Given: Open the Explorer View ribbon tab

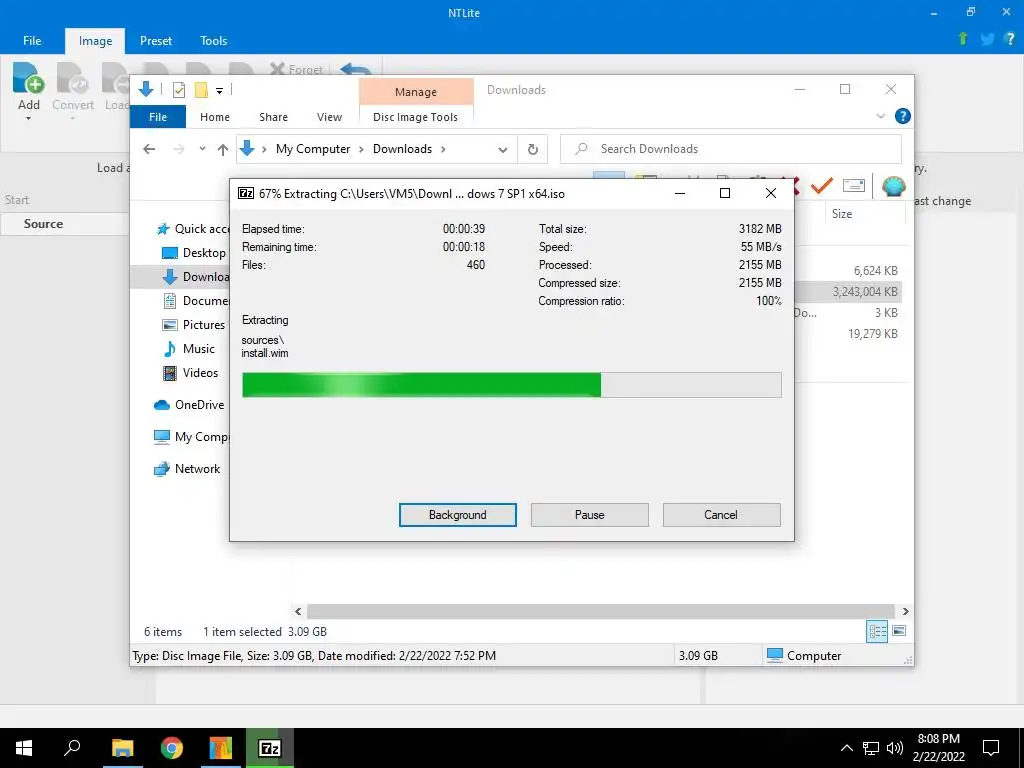Looking at the screenshot, I should click(x=329, y=117).
